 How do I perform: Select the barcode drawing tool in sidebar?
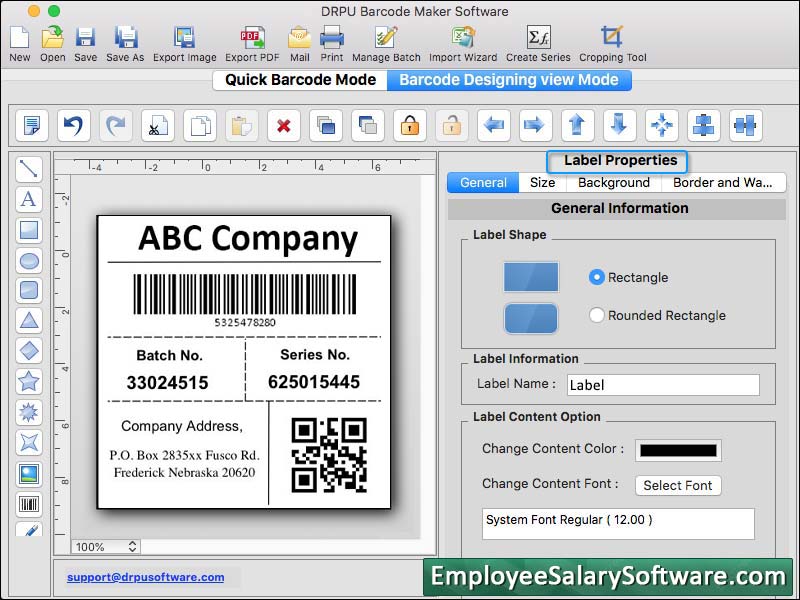[28, 502]
